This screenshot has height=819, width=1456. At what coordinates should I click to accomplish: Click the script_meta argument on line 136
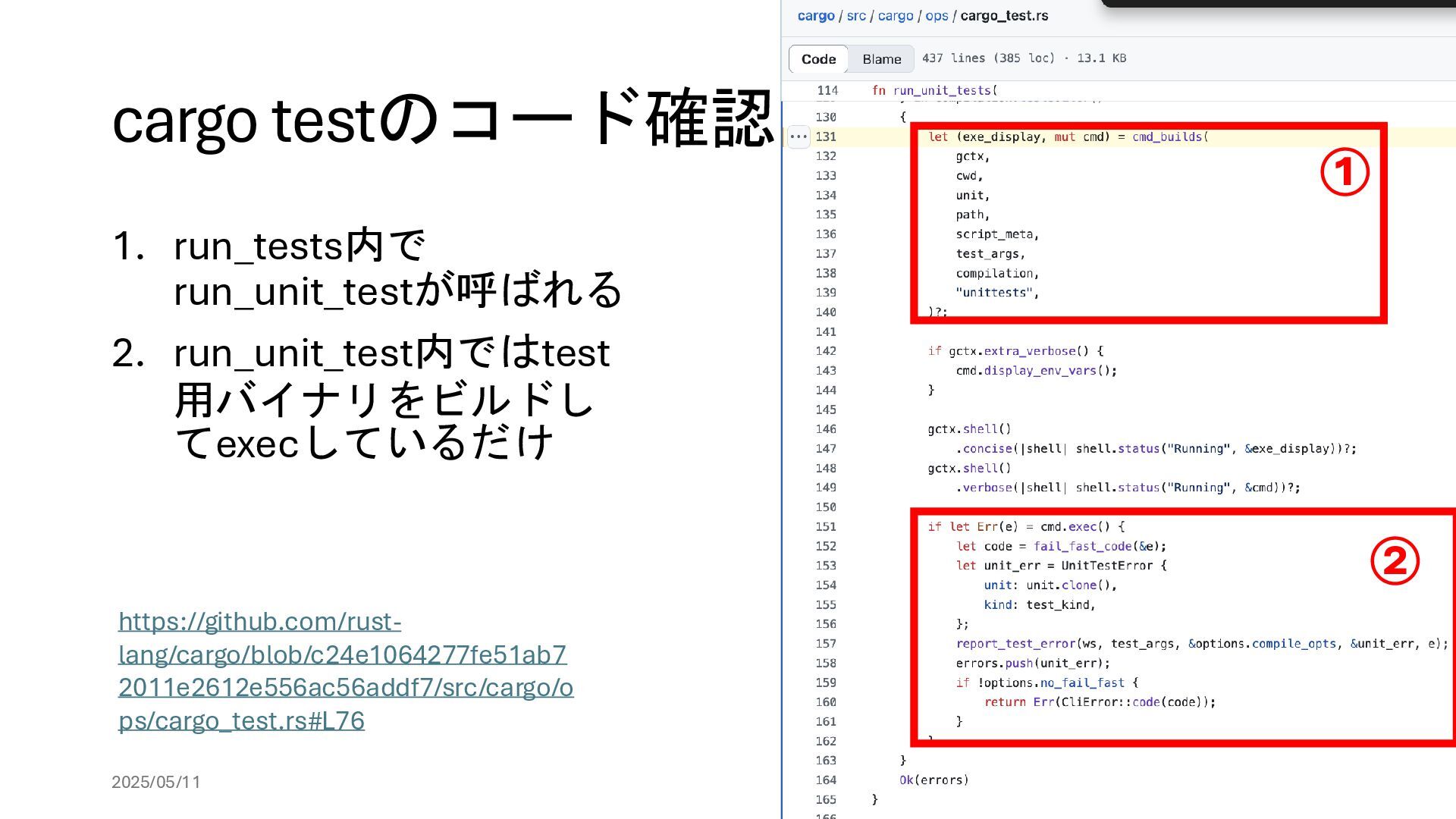(x=997, y=234)
